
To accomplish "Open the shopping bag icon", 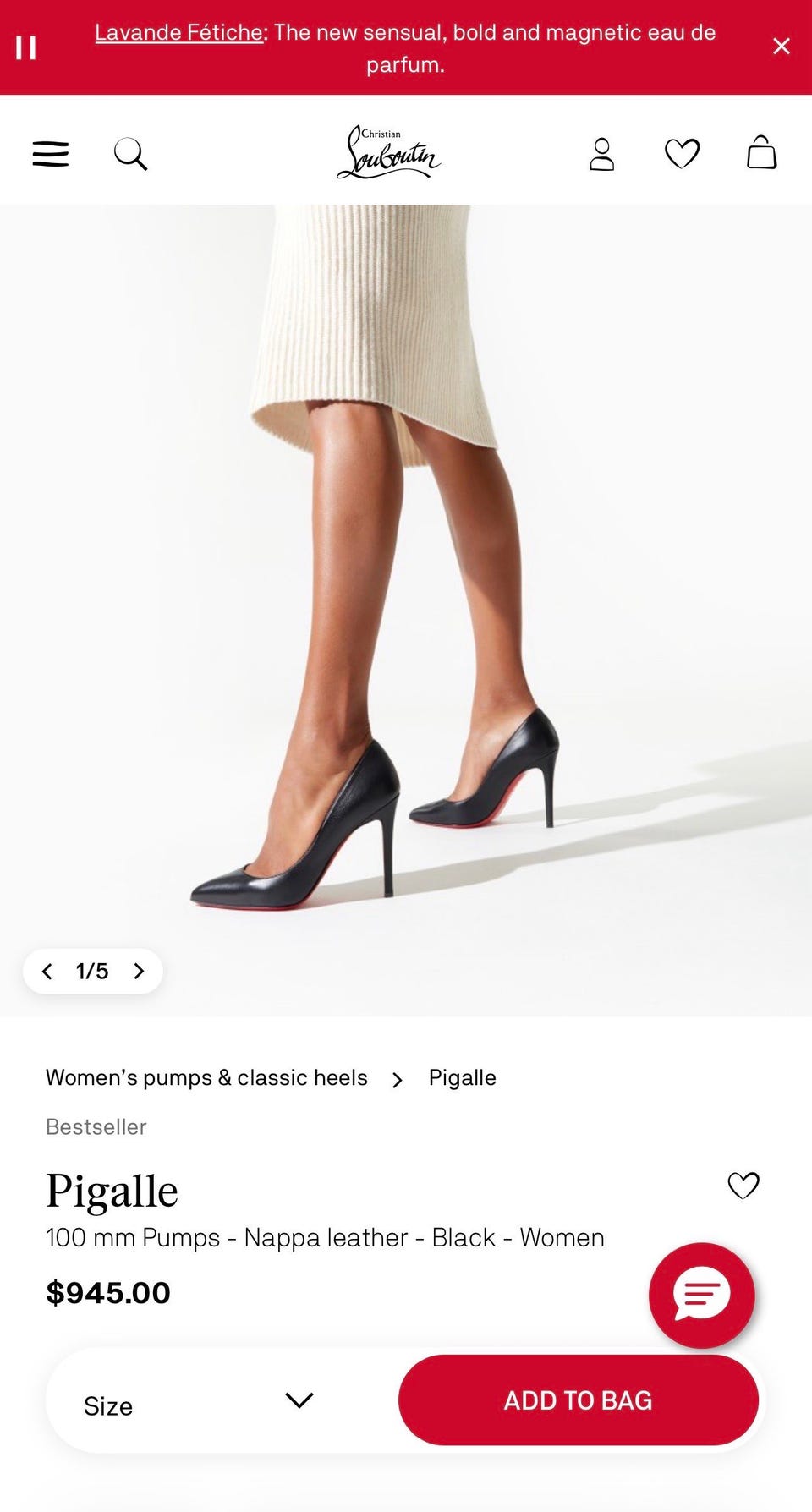I will coord(761,152).
